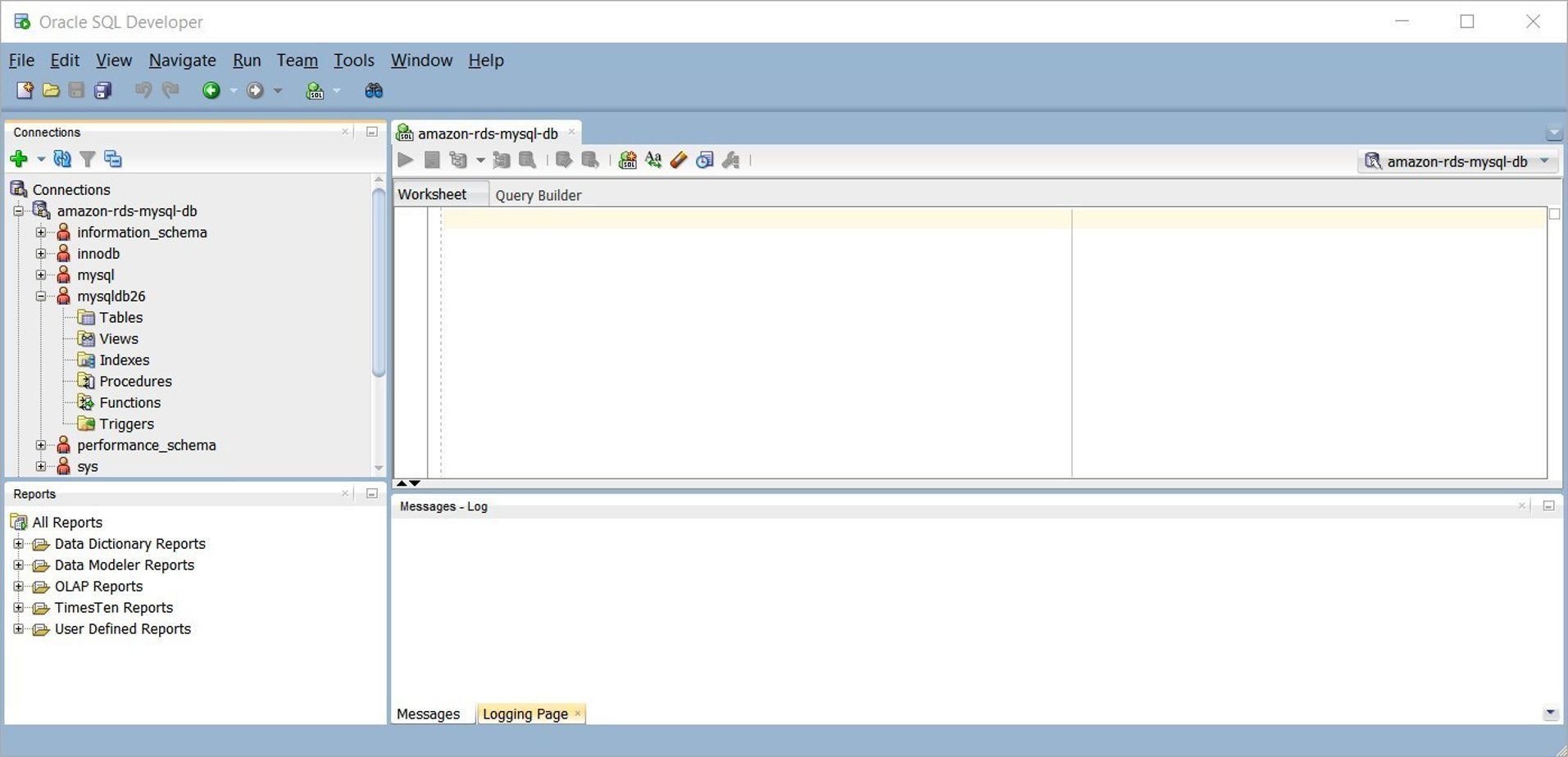Click the green Back navigation arrow
The width and height of the screenshot is (1568, 757).
click(211, 90)
